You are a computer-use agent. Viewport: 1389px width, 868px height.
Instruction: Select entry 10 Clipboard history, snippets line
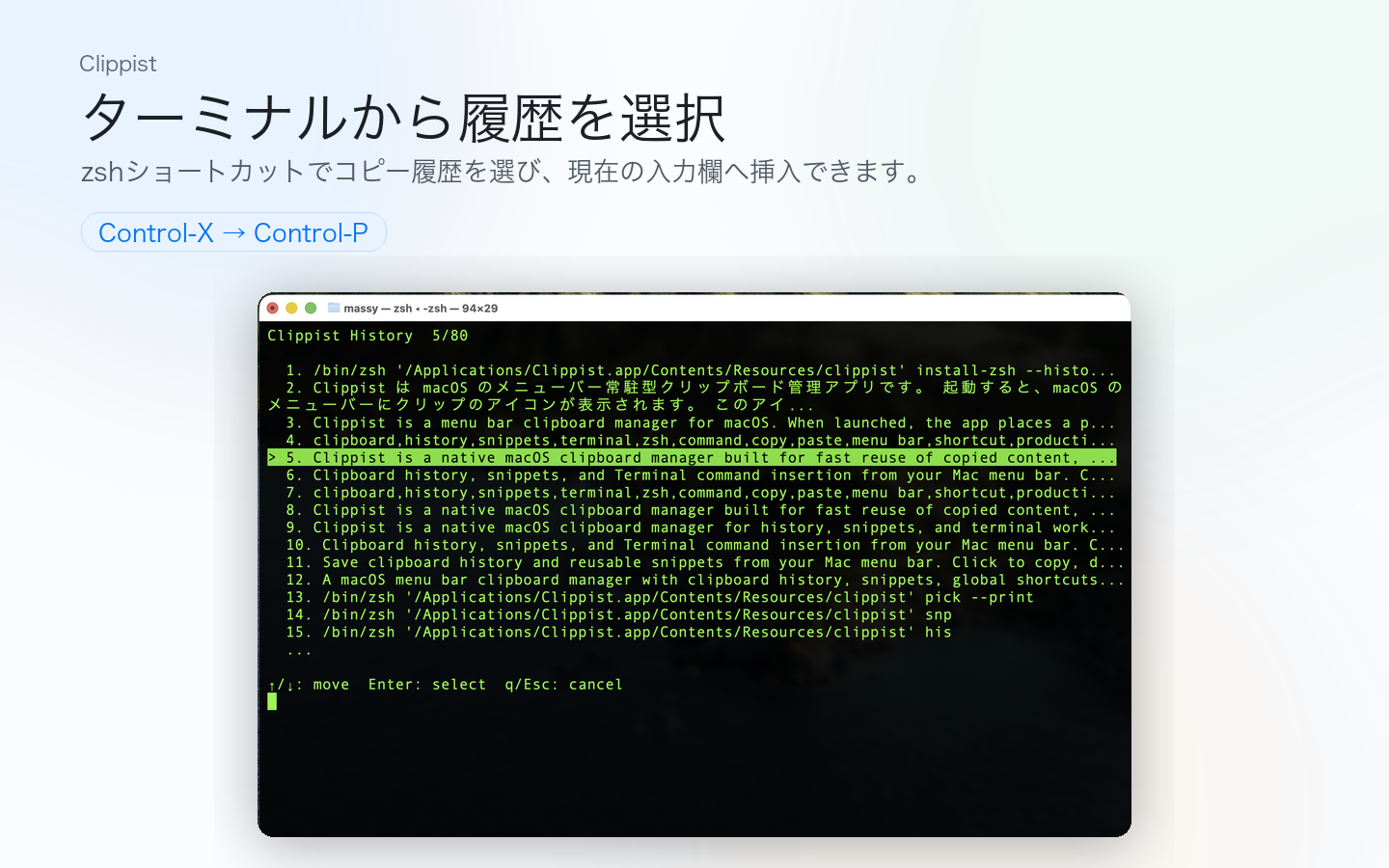[x=705, y=545]
